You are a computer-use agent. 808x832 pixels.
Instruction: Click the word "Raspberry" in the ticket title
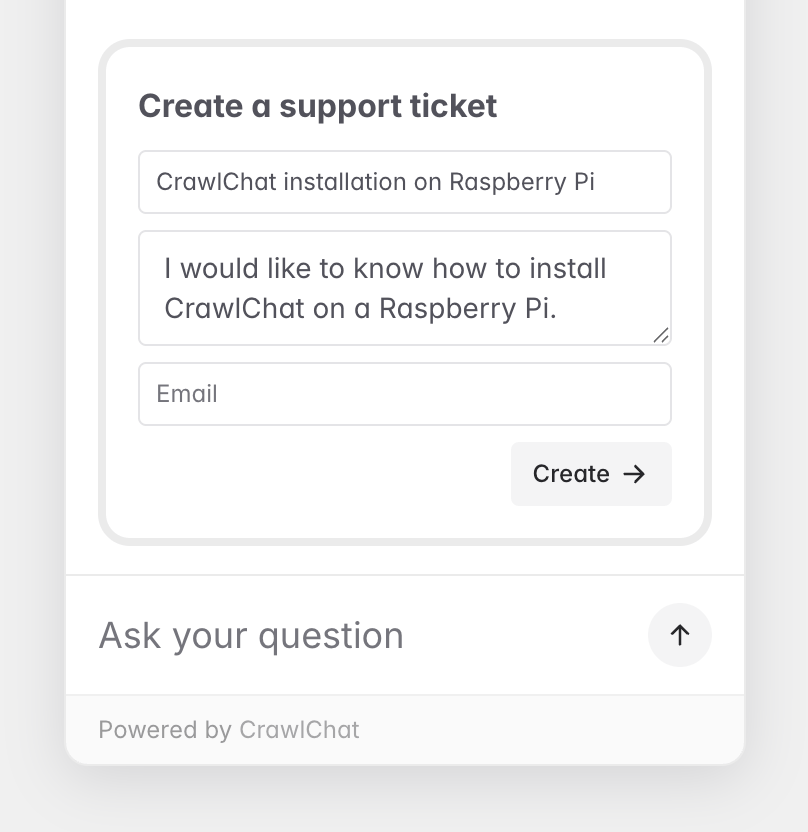pos(508,182)
